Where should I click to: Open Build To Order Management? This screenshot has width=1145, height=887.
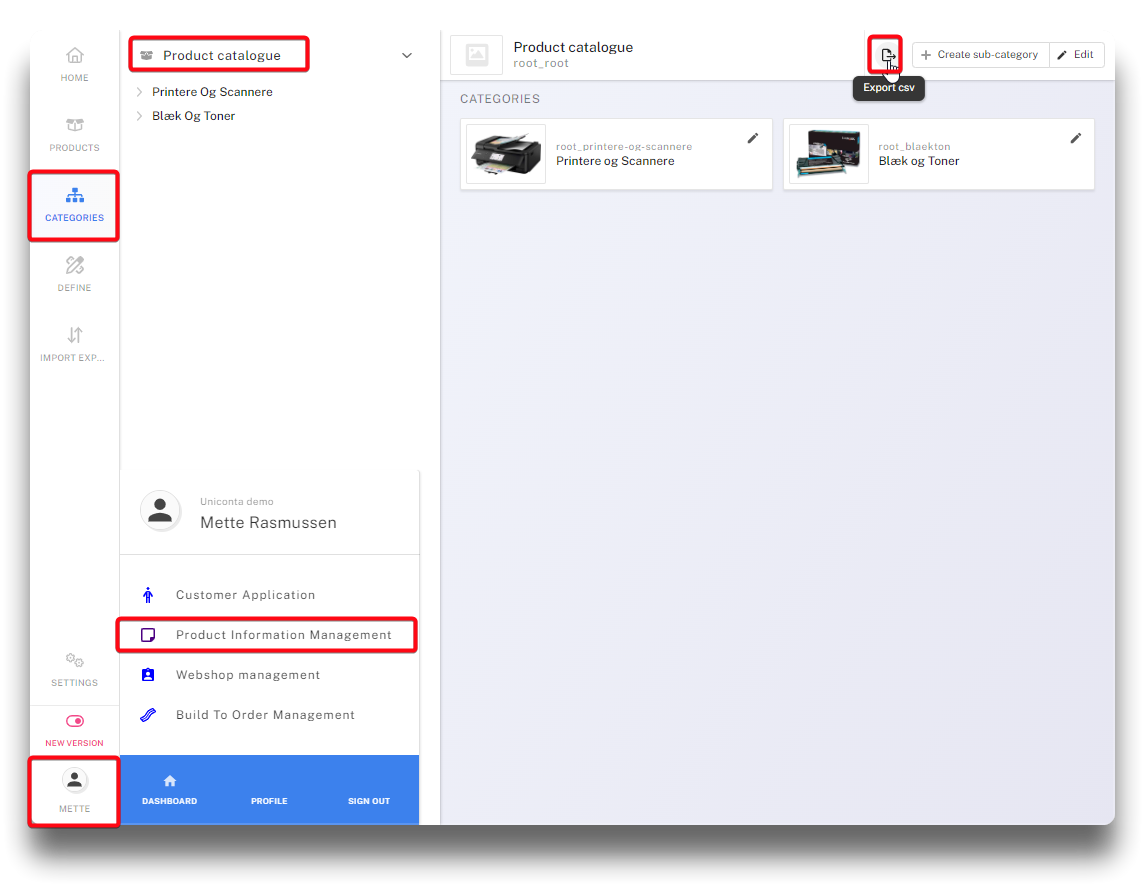click(x=265, y=715)
